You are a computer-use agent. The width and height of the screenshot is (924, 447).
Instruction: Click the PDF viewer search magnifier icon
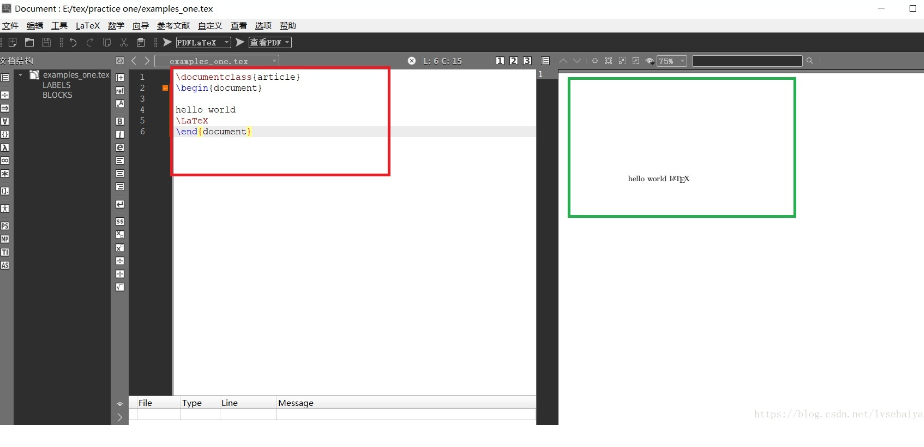[x=810, y=61]
